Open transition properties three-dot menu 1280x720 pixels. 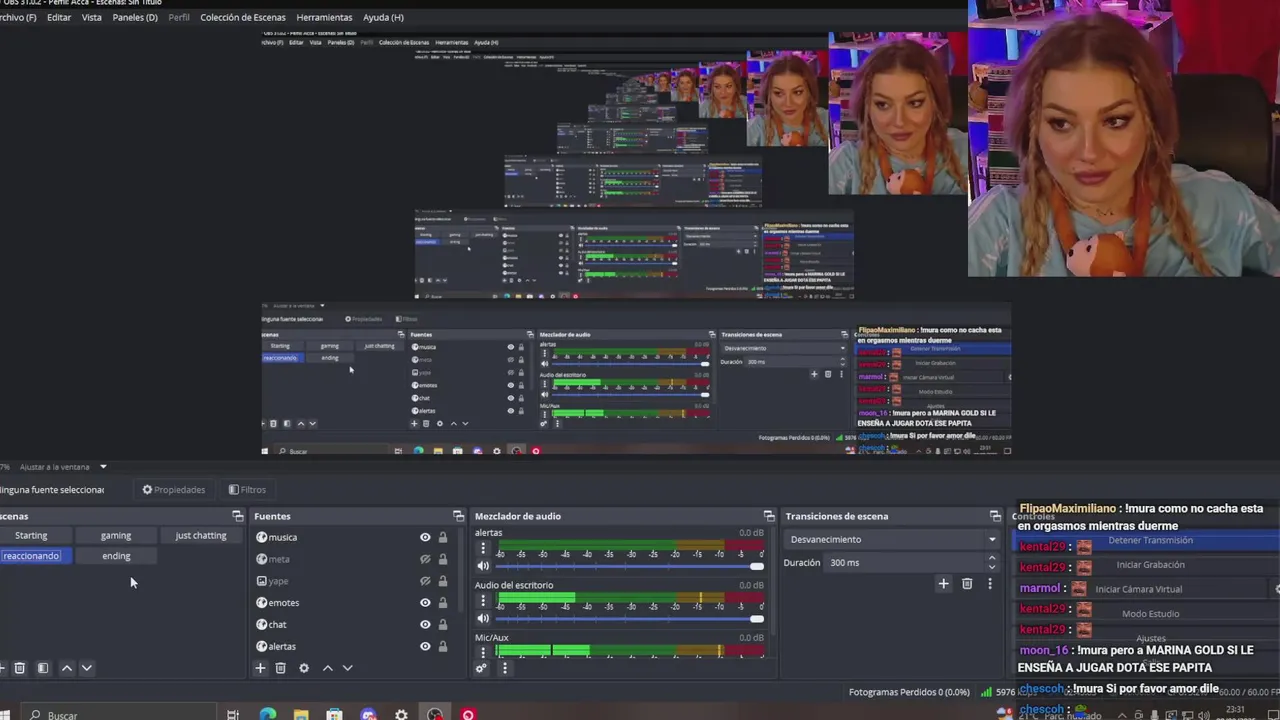point(990,584)
